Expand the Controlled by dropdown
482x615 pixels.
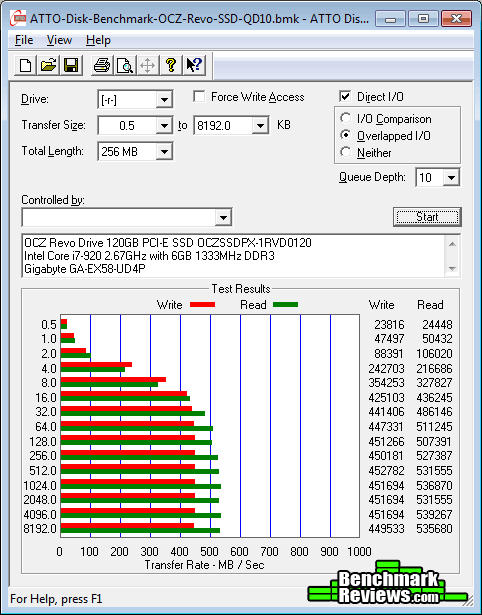tap(223, 217)
